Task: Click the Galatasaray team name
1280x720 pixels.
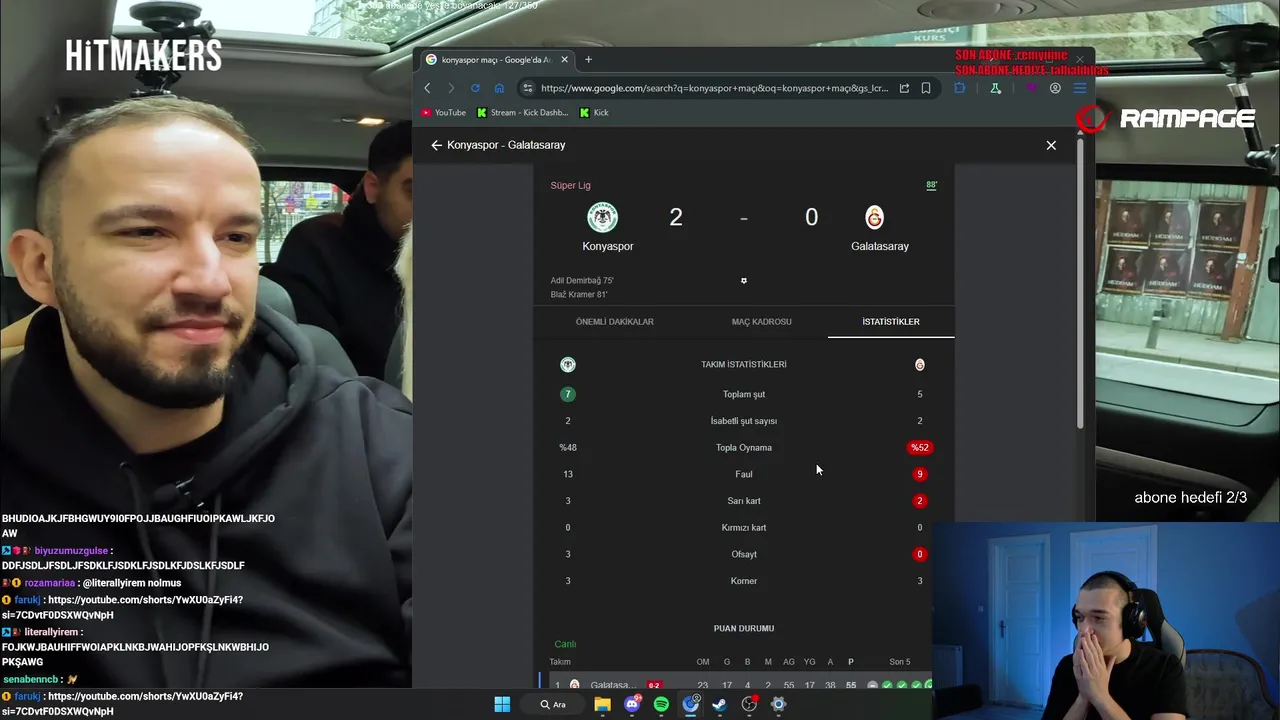Action: pyautogui.click(x=880, y=246)
